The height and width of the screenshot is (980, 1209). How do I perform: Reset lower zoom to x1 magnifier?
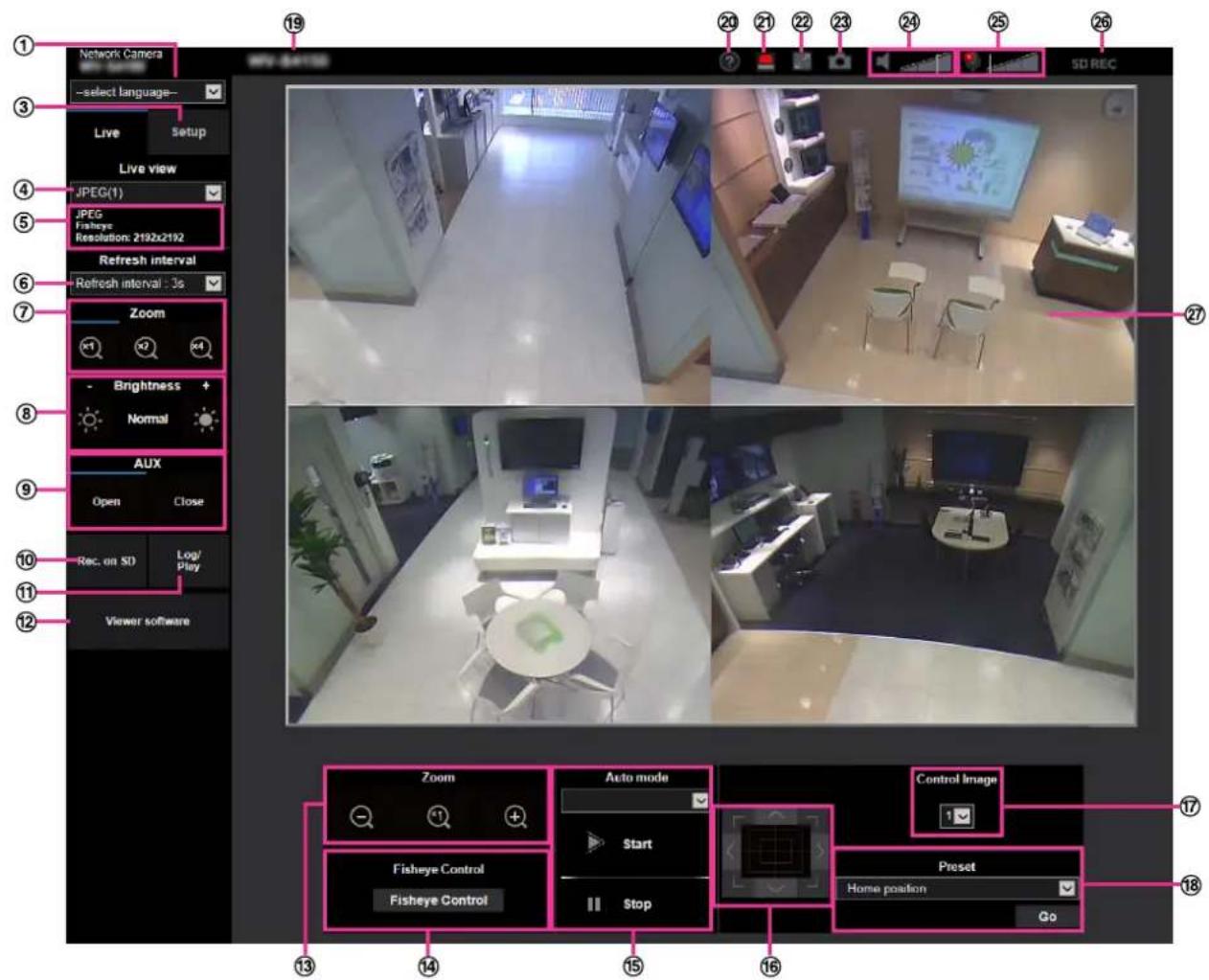tap(438, 817)
